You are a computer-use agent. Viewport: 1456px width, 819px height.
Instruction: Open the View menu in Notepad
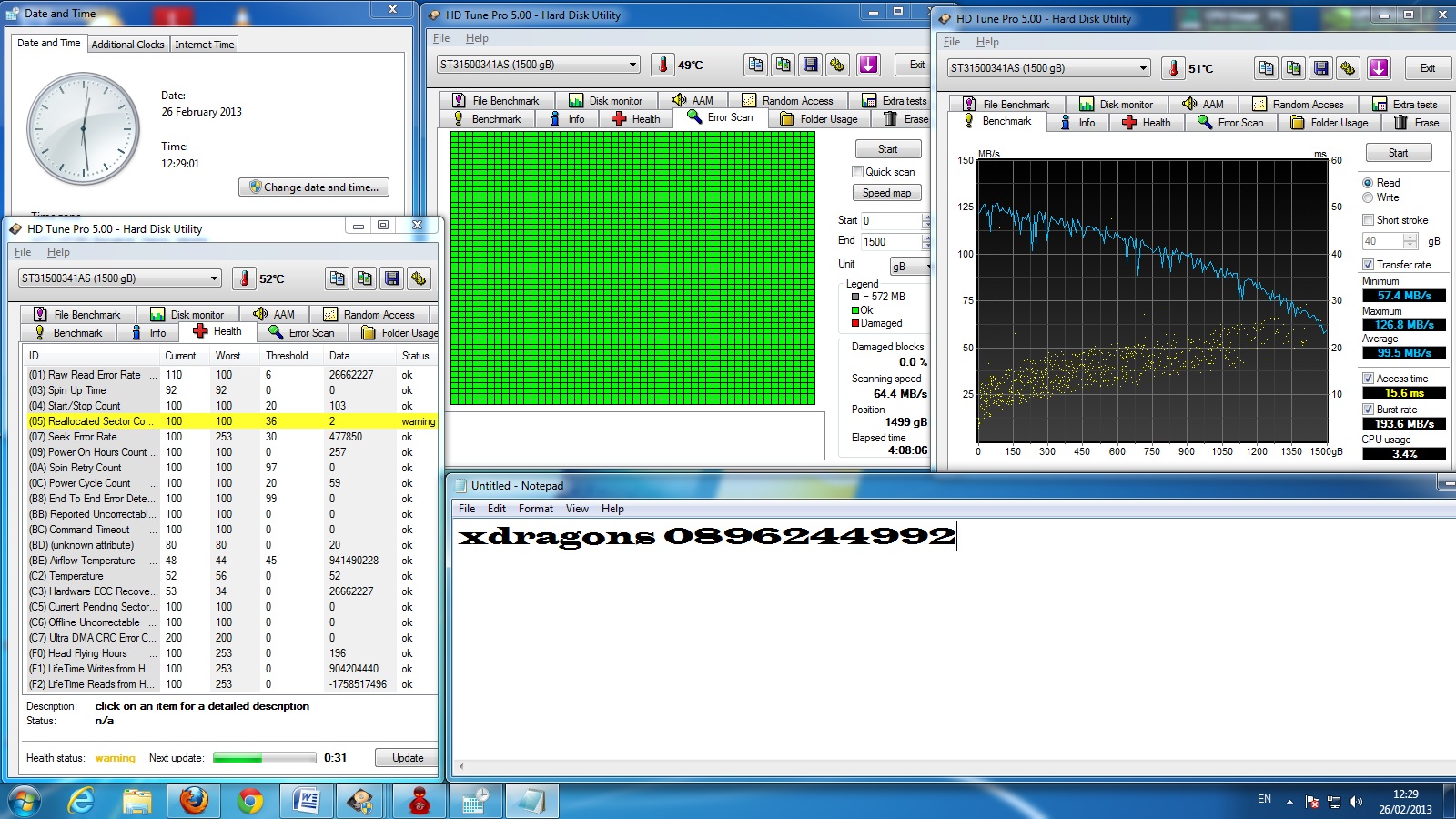click(x=577, y=509)
